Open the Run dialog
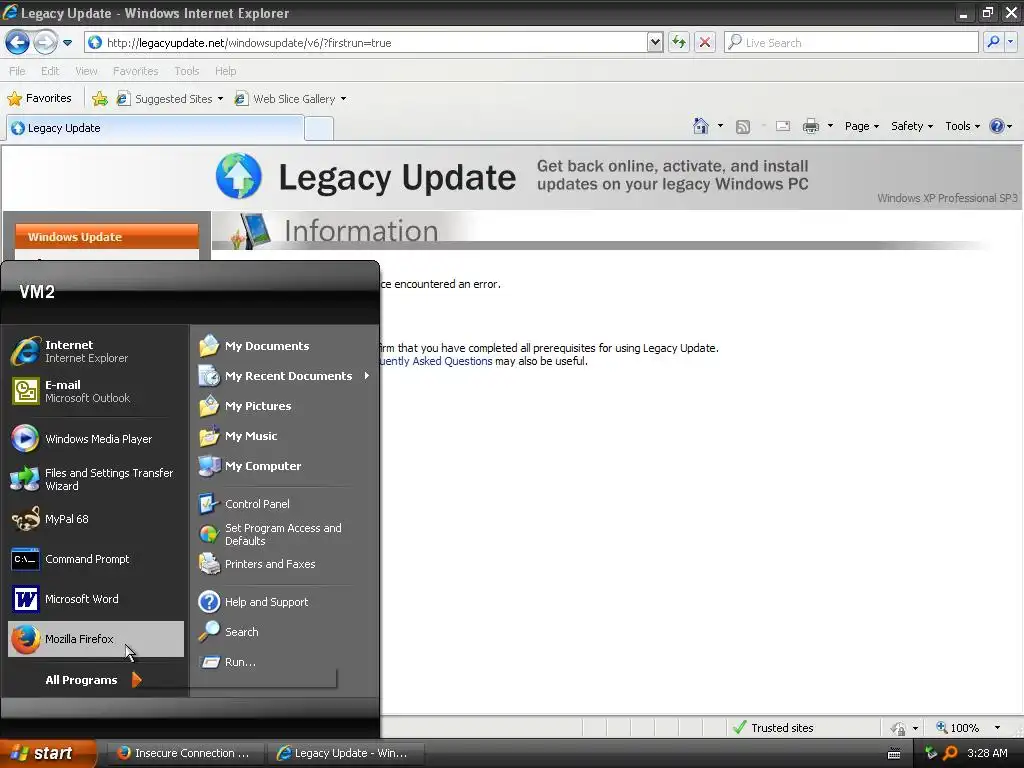This screenshot has height=768, width=1024. point(284,662)
